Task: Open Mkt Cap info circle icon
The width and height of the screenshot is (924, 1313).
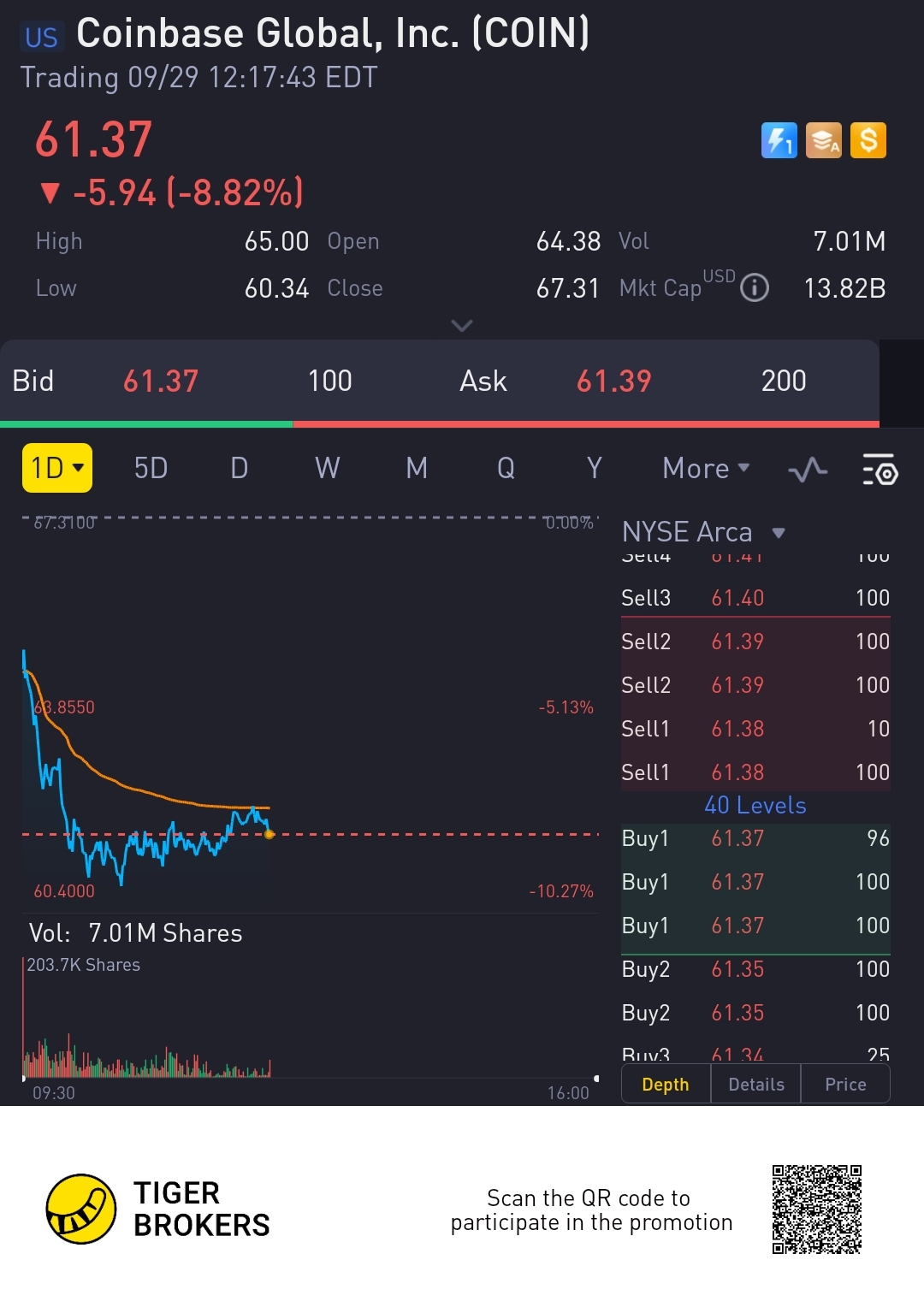Action: (755, 288)
